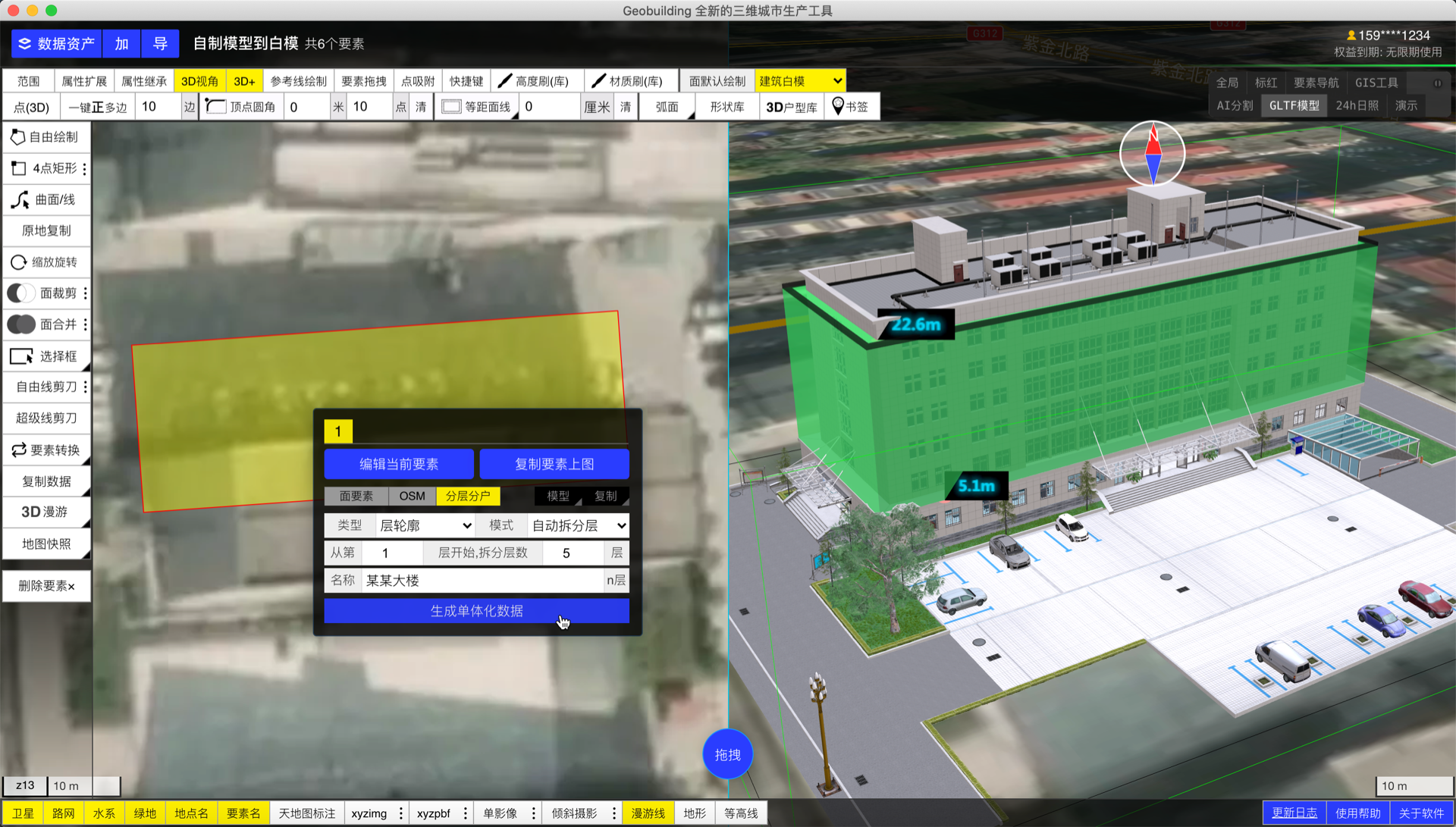Switch to the 分层分户 tab
The width and height of the screenshot is (1456, 827).
tap(468, 496)
